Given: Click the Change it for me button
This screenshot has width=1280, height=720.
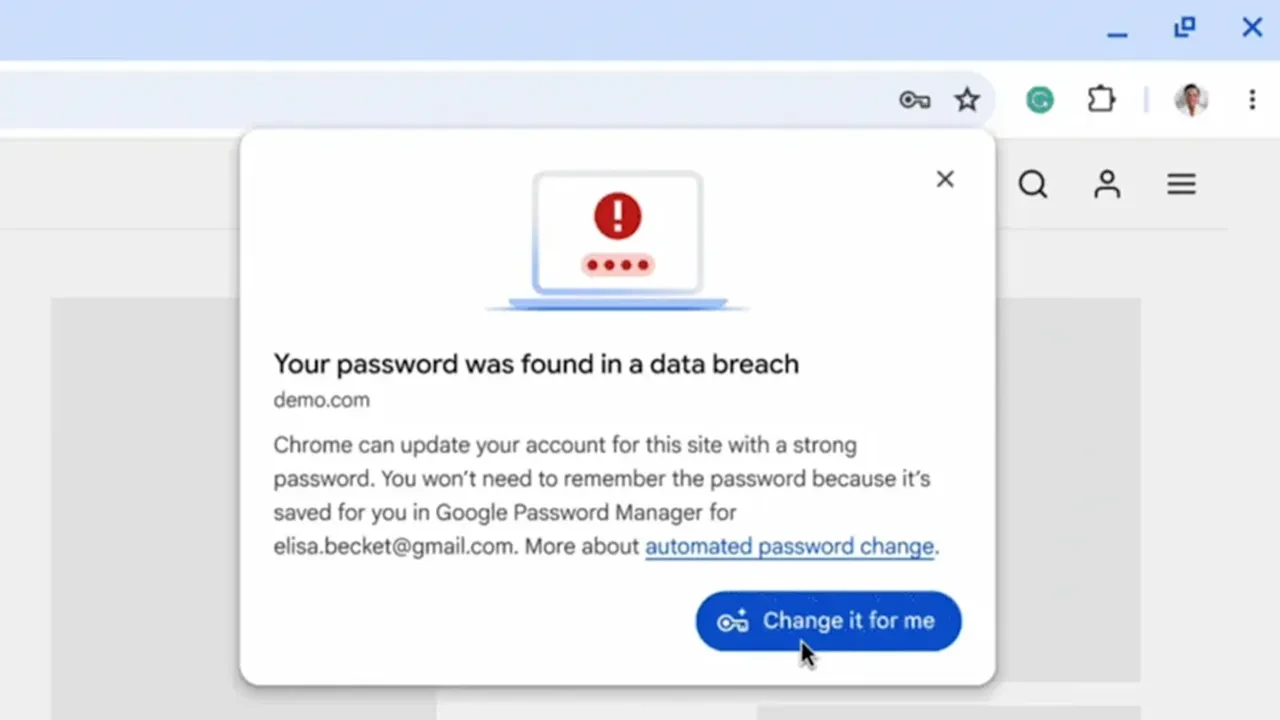Looking at the screenshot, I should (x=828, y=621).
